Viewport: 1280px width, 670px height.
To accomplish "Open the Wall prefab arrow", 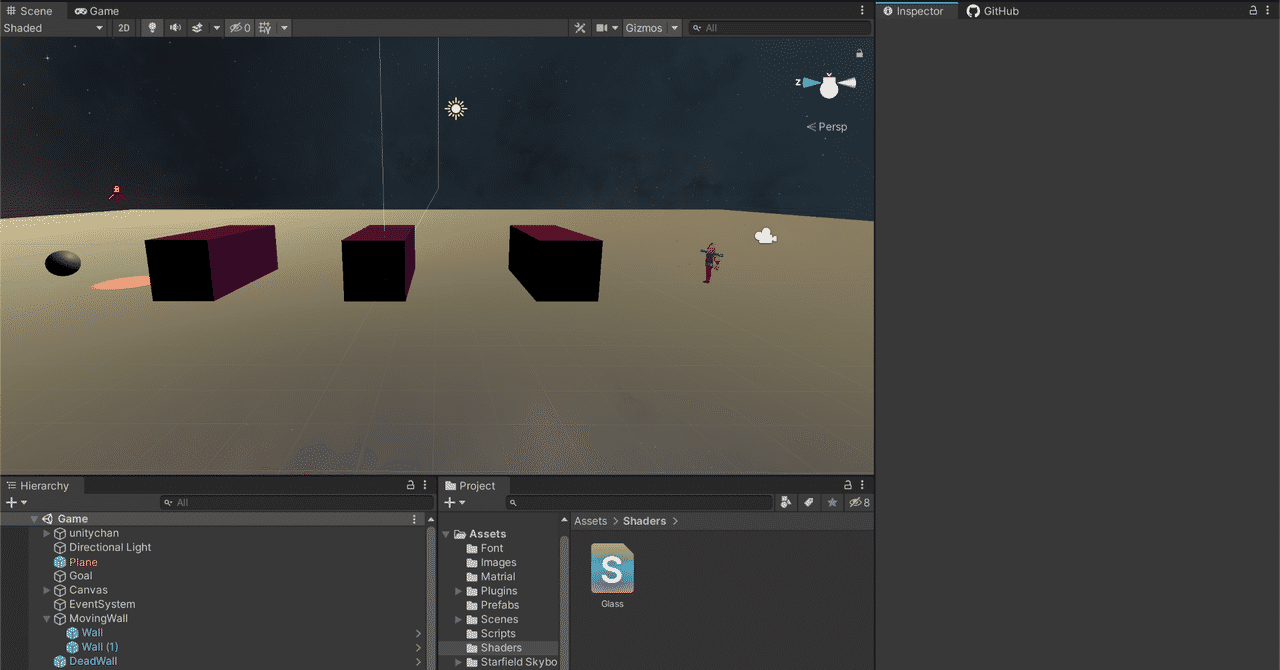I will click(x=418, y=633).
